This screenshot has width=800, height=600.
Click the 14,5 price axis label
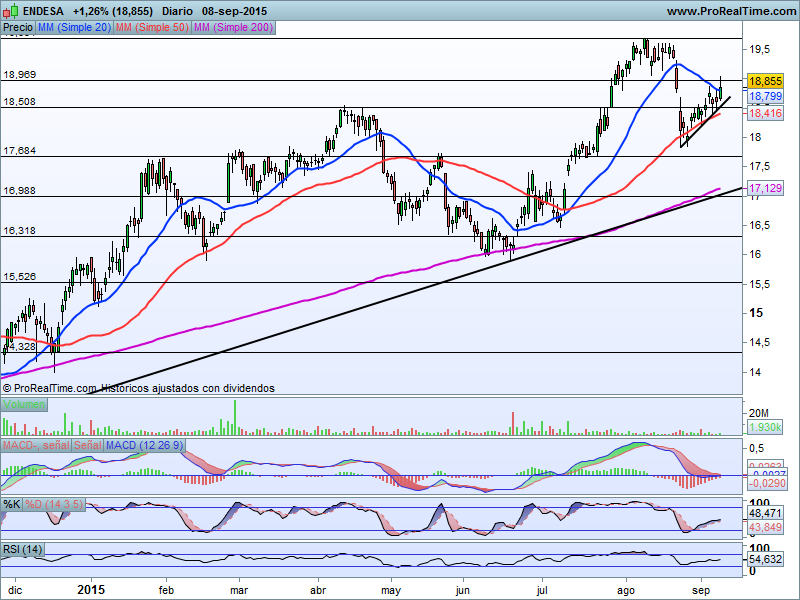(x=759, y=342)
